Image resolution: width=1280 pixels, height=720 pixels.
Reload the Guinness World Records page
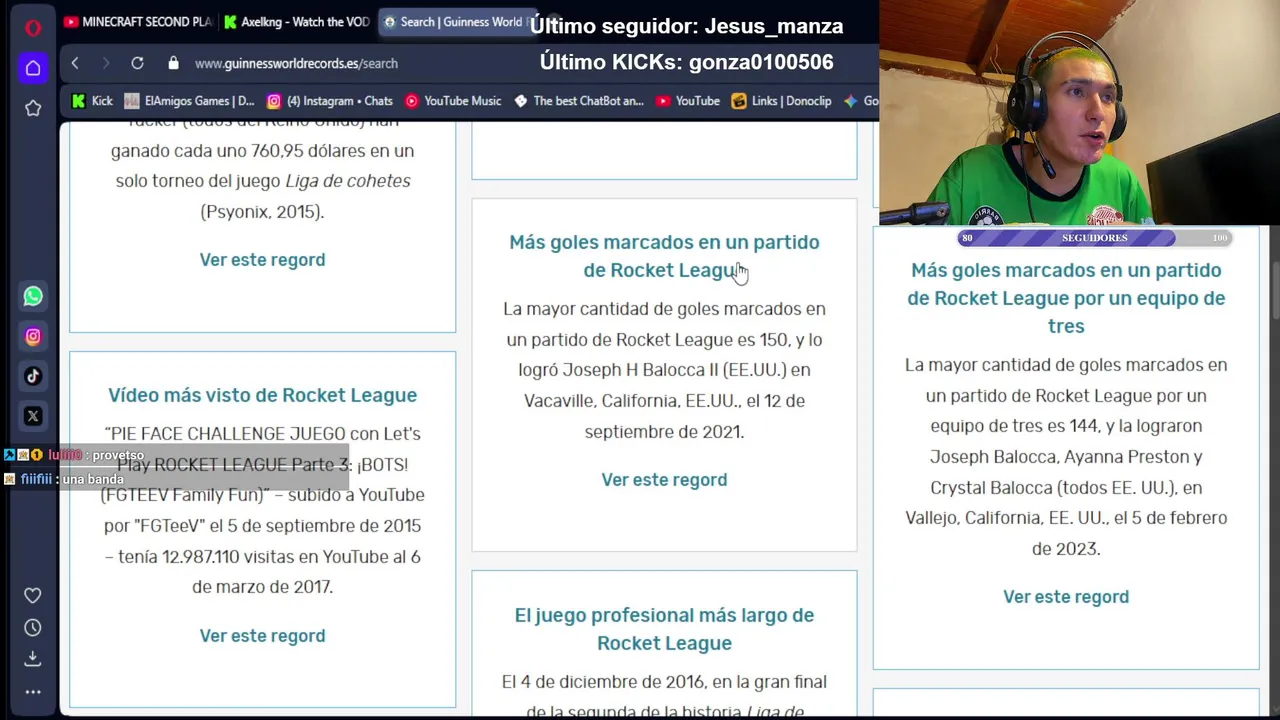137,63
